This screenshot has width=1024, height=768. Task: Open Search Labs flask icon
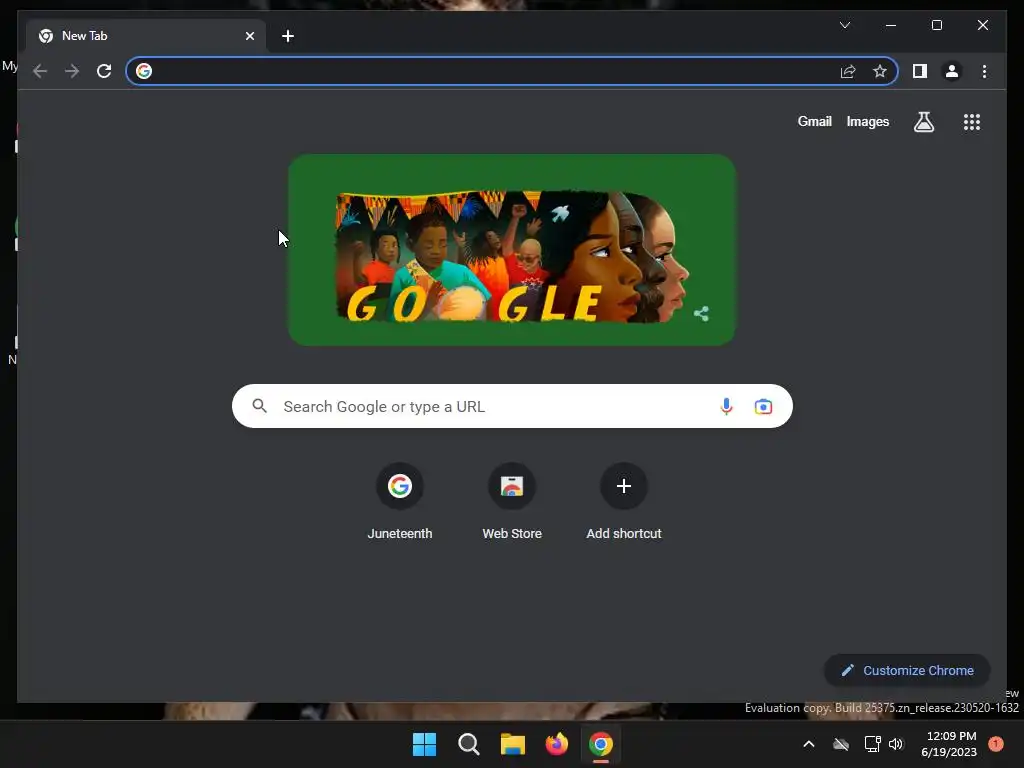tap(923, 122)
